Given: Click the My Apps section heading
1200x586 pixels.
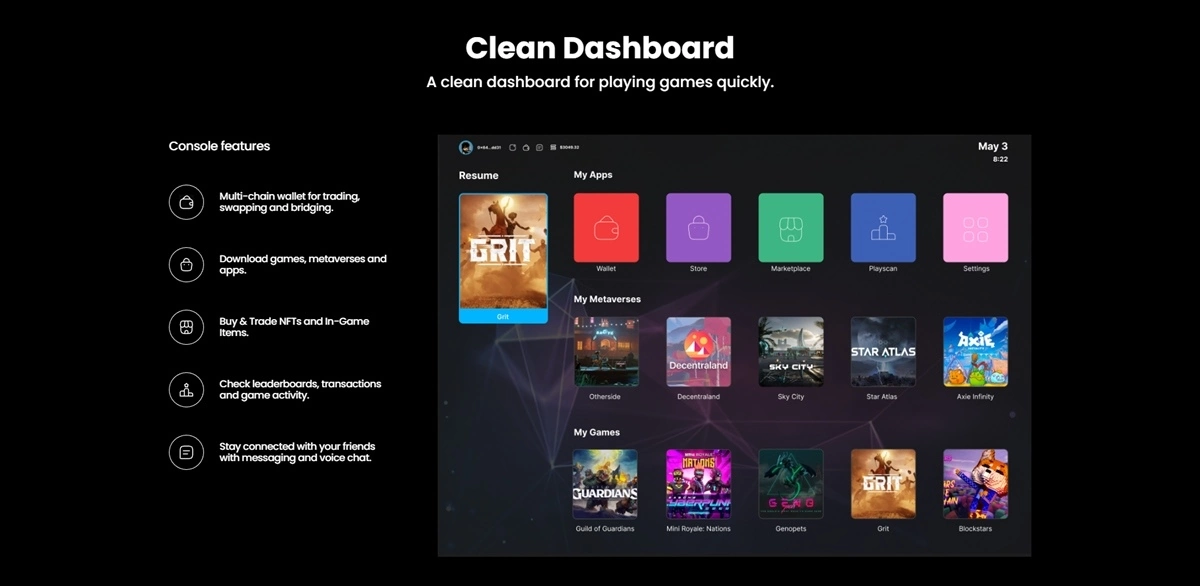Looking at the screenshot, I should coord(593,175).
